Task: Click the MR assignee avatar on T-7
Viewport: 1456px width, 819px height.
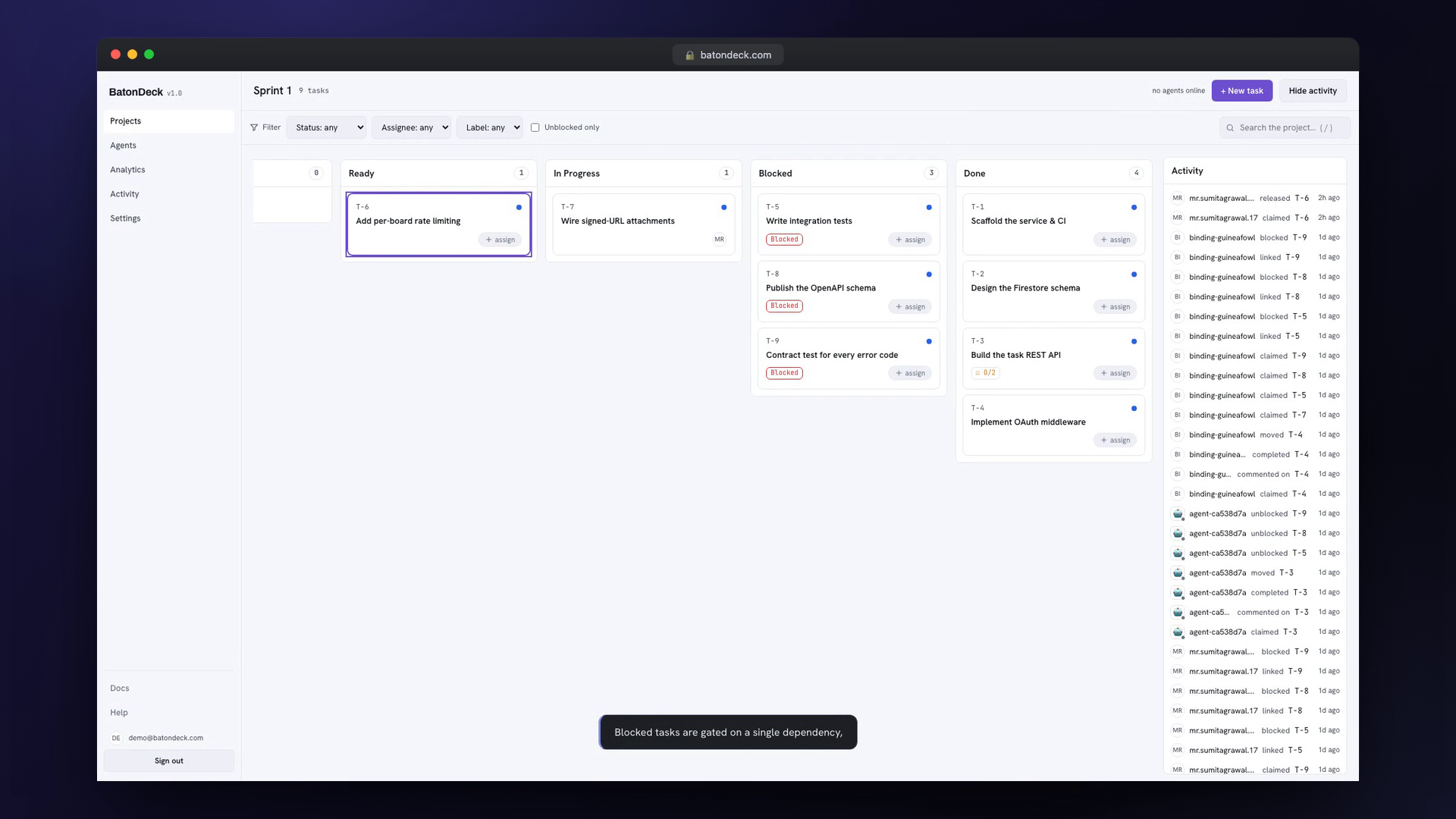Action: [719, 240]
